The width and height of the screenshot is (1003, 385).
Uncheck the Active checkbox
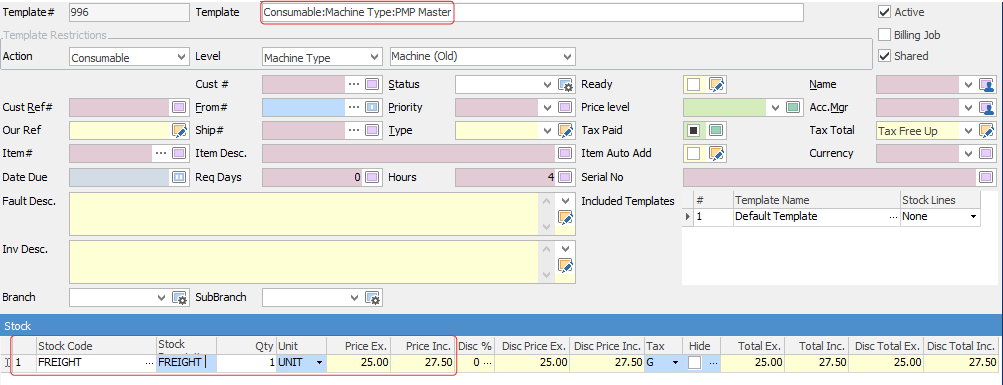tap(884, 12)
